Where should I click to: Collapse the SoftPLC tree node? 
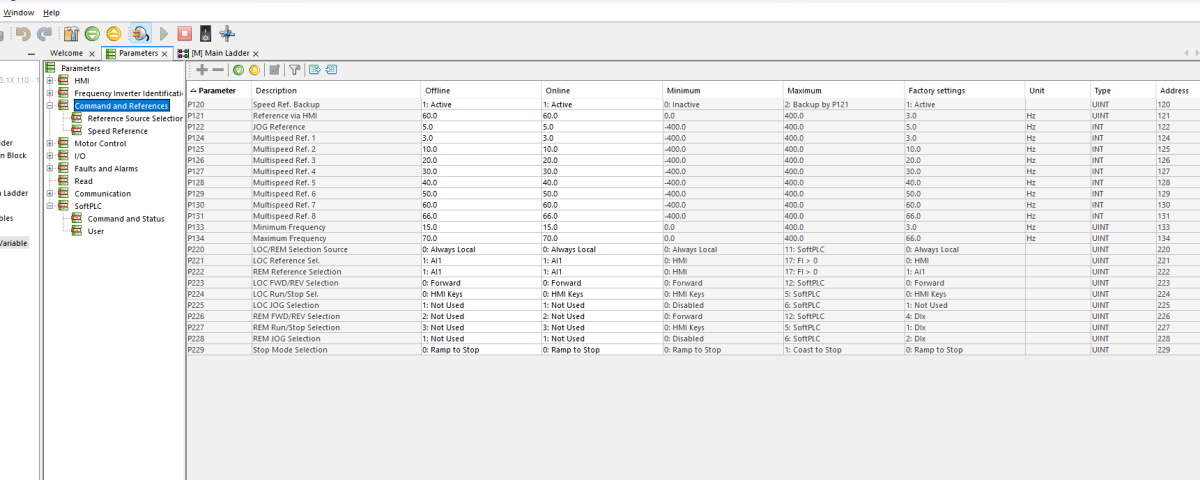click(50, 206)
